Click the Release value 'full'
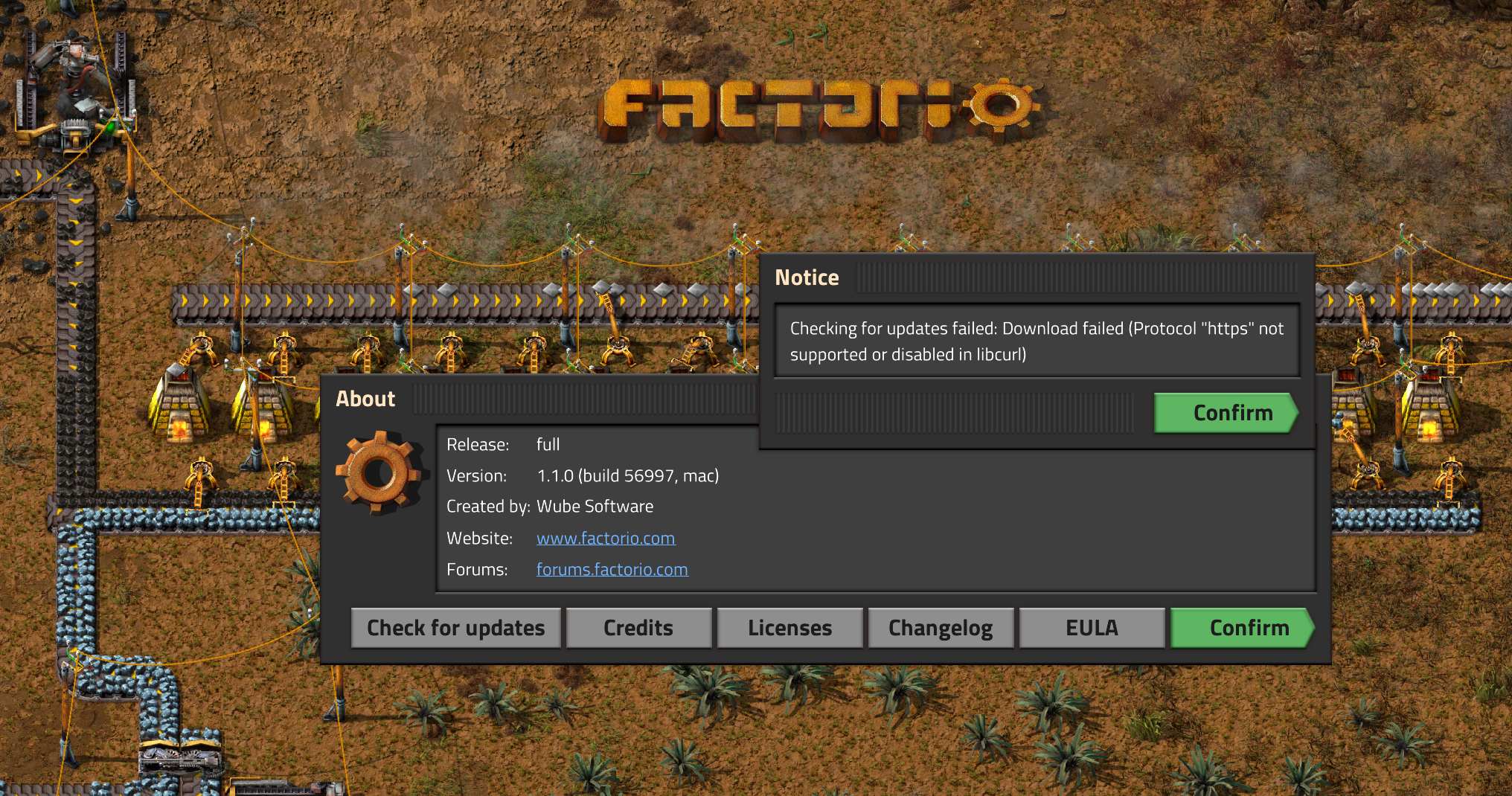This screenshot has height=796, width=1512. point(548,444)
